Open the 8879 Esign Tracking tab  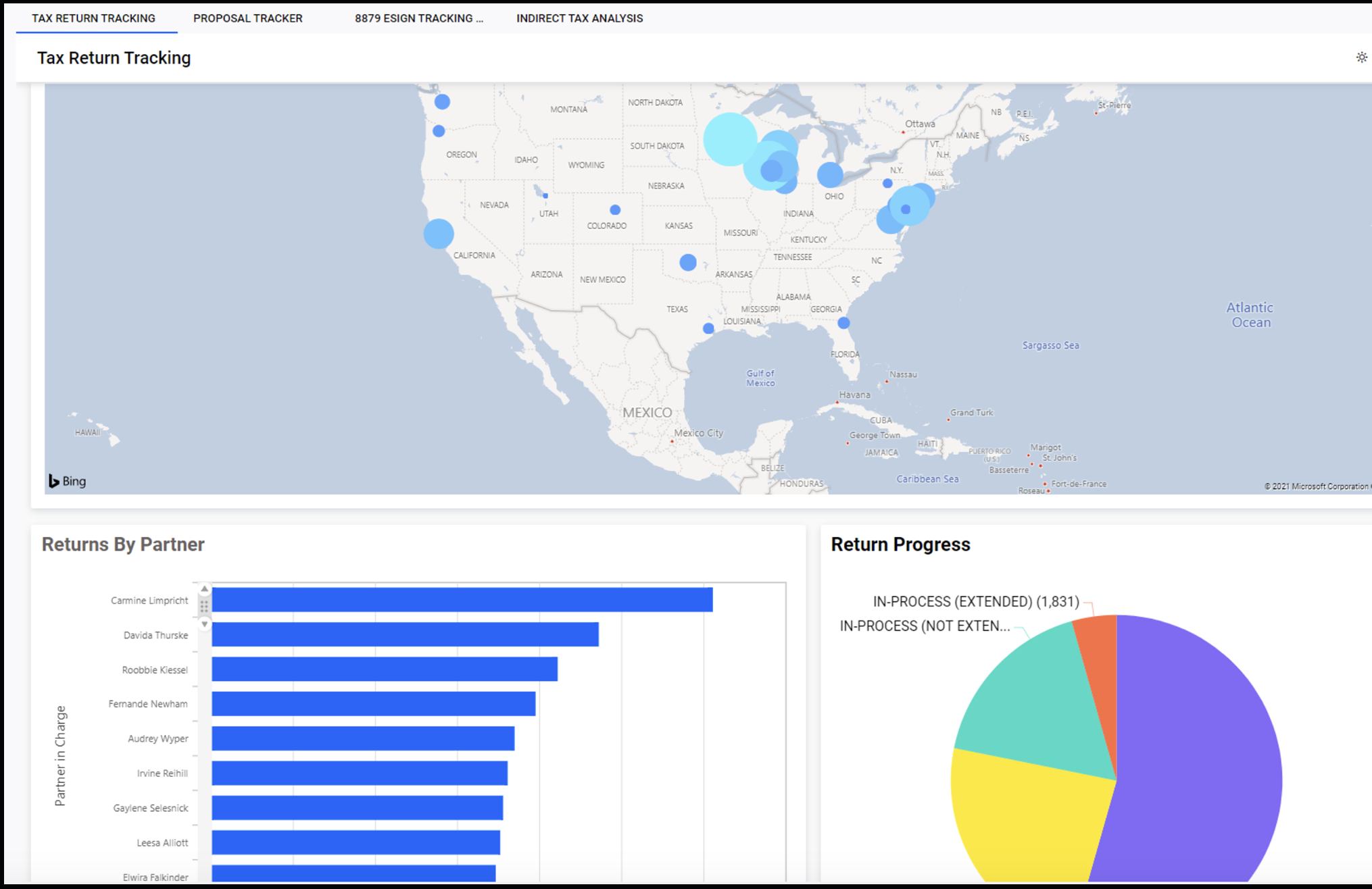[x=418, y=18]
